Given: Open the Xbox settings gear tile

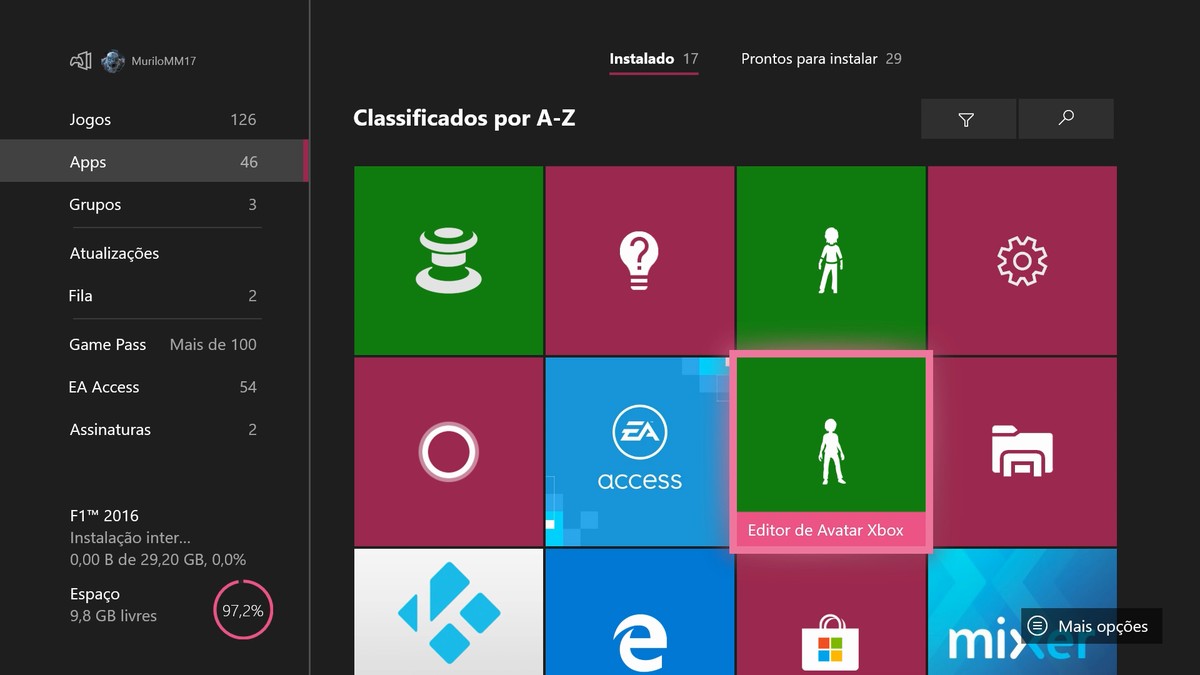Looking at the screenshot, I should pyautogui.click(x=1021, y=260).
